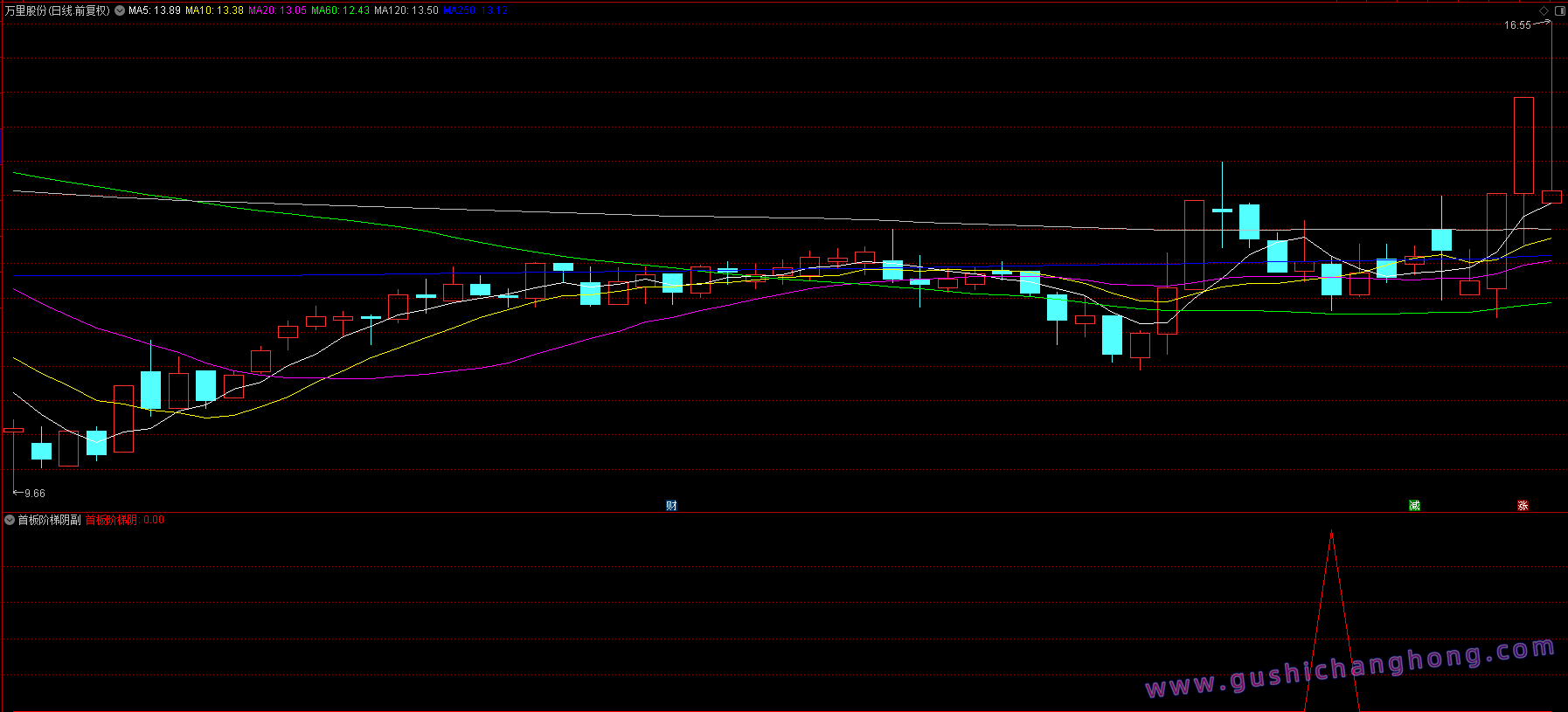Screen dimensions: 1568x712
Task: Expand the 首板阶梯阴副 indicator dropdown arrow
Action: coord(10,520)
